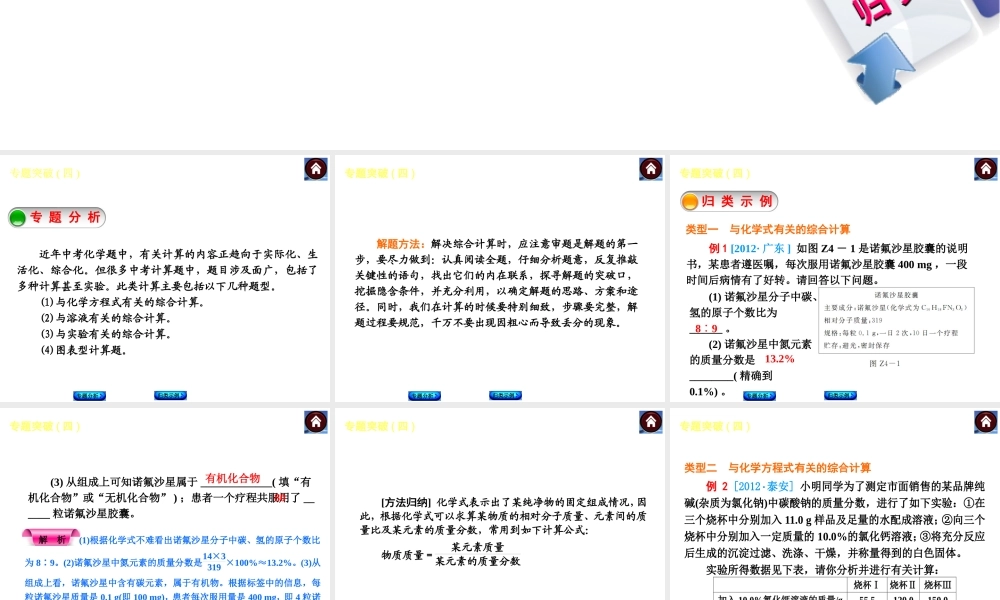Click 专题突破(四) title on 解题方法 slide
The width and height of the screenshot is (1000, 600).
click(379, 173)
